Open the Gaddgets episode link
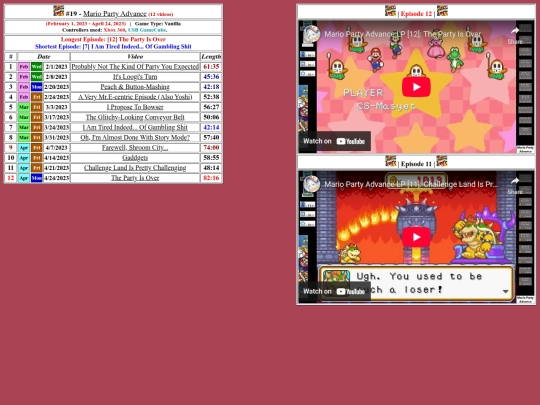The height and width of the screenshot is (405, 540). point(135,158)
